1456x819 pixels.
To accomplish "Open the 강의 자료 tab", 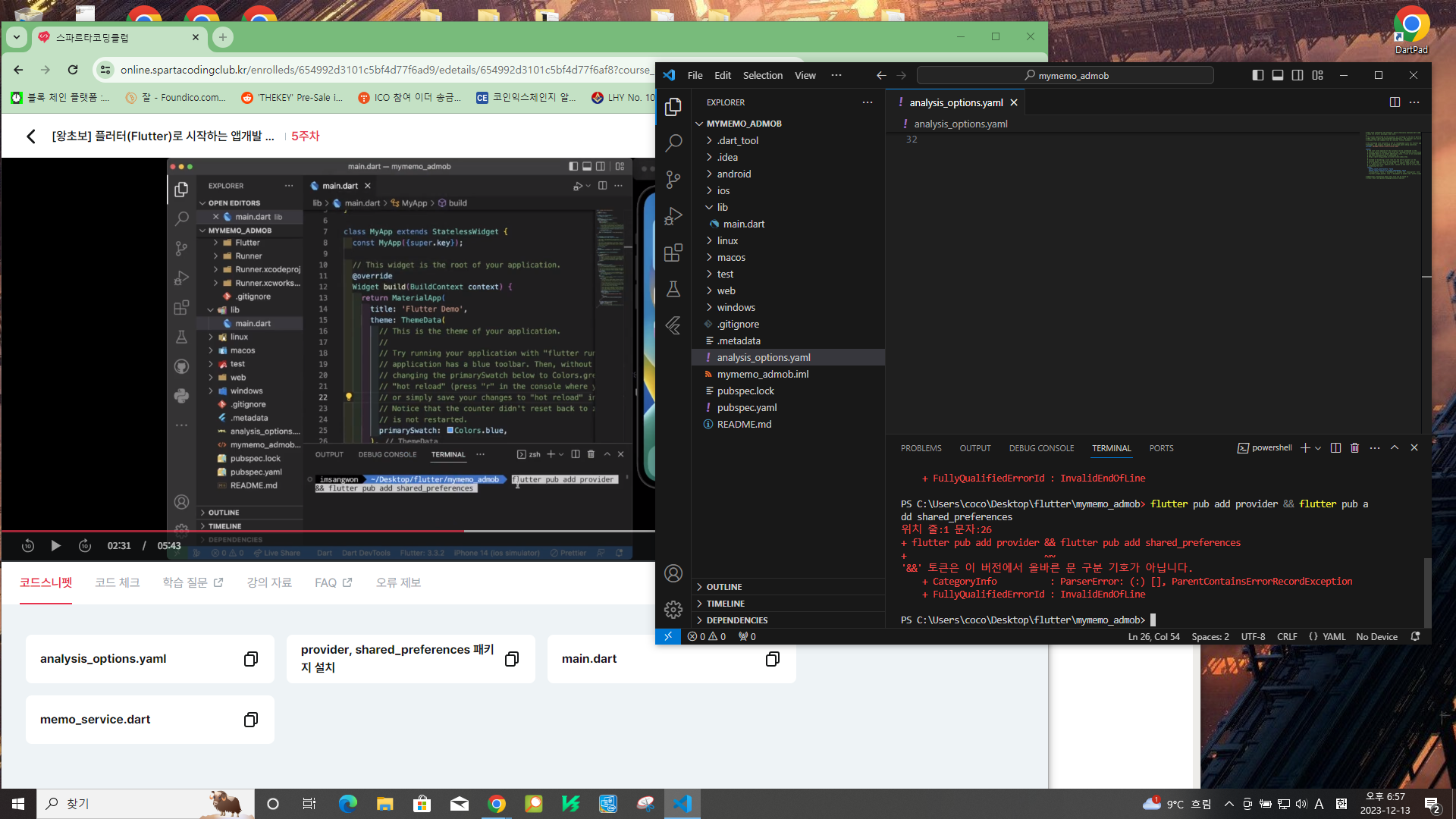I will tap(269, 582).
